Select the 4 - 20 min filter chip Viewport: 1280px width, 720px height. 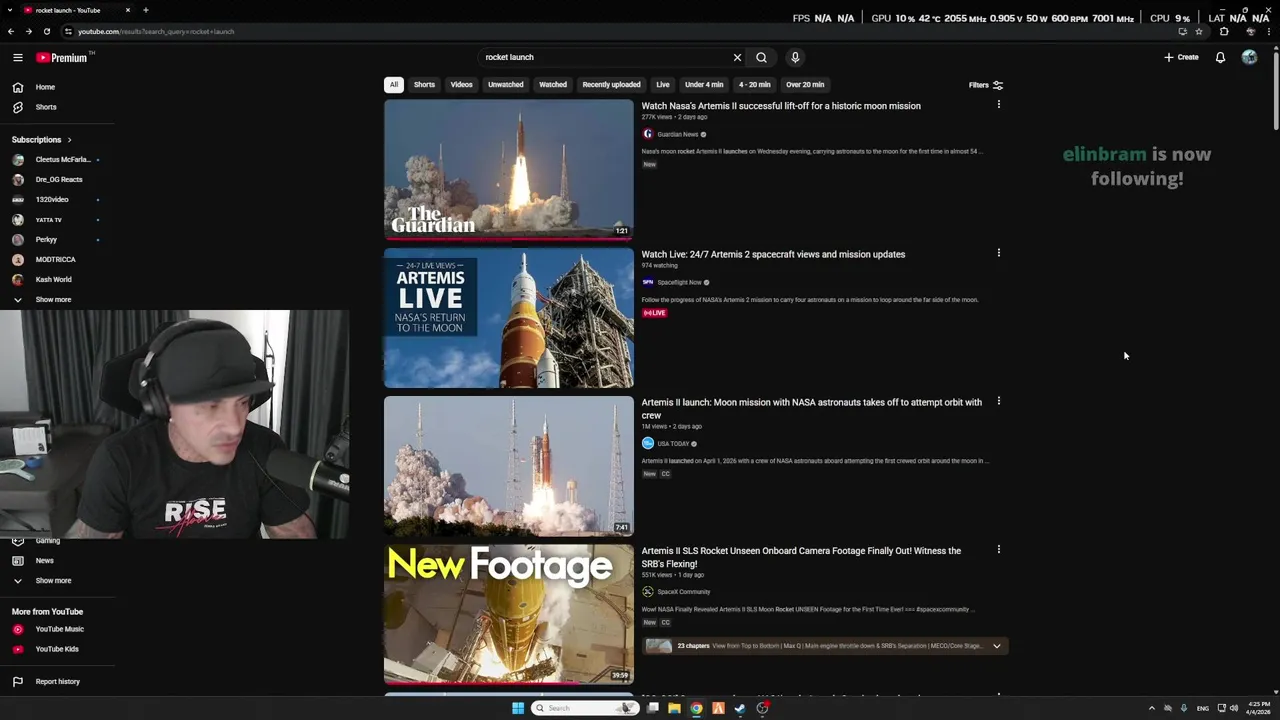[x=754, y=85]
